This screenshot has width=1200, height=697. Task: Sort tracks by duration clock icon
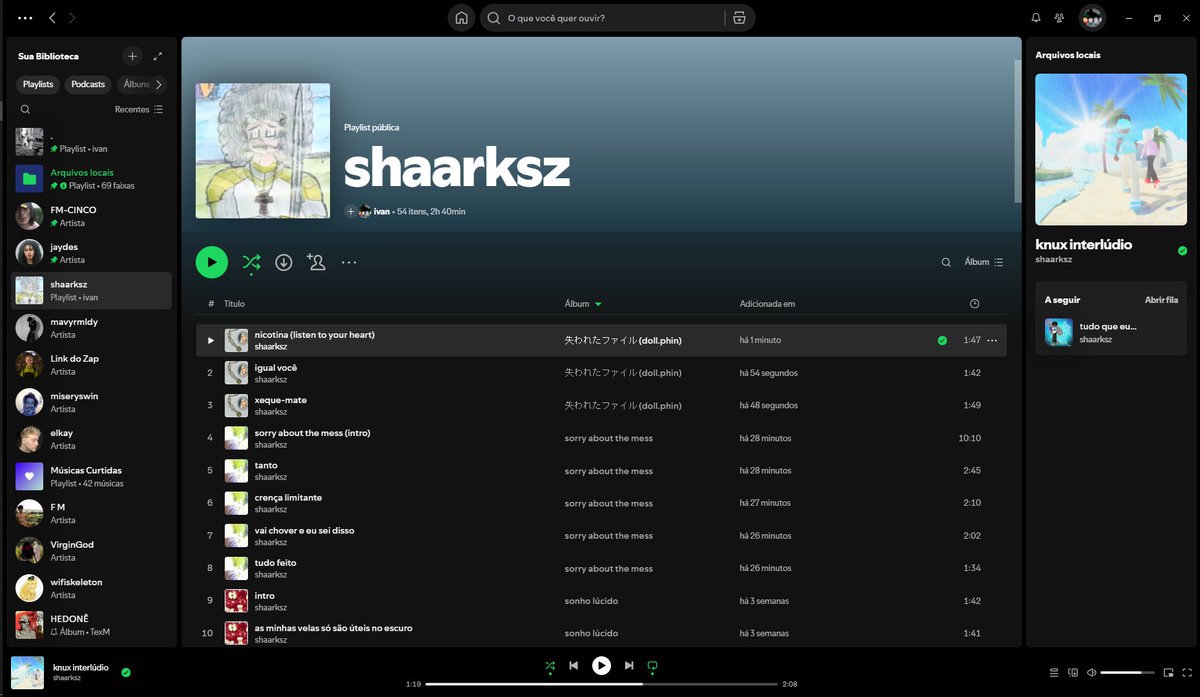(x=975, y=304)
